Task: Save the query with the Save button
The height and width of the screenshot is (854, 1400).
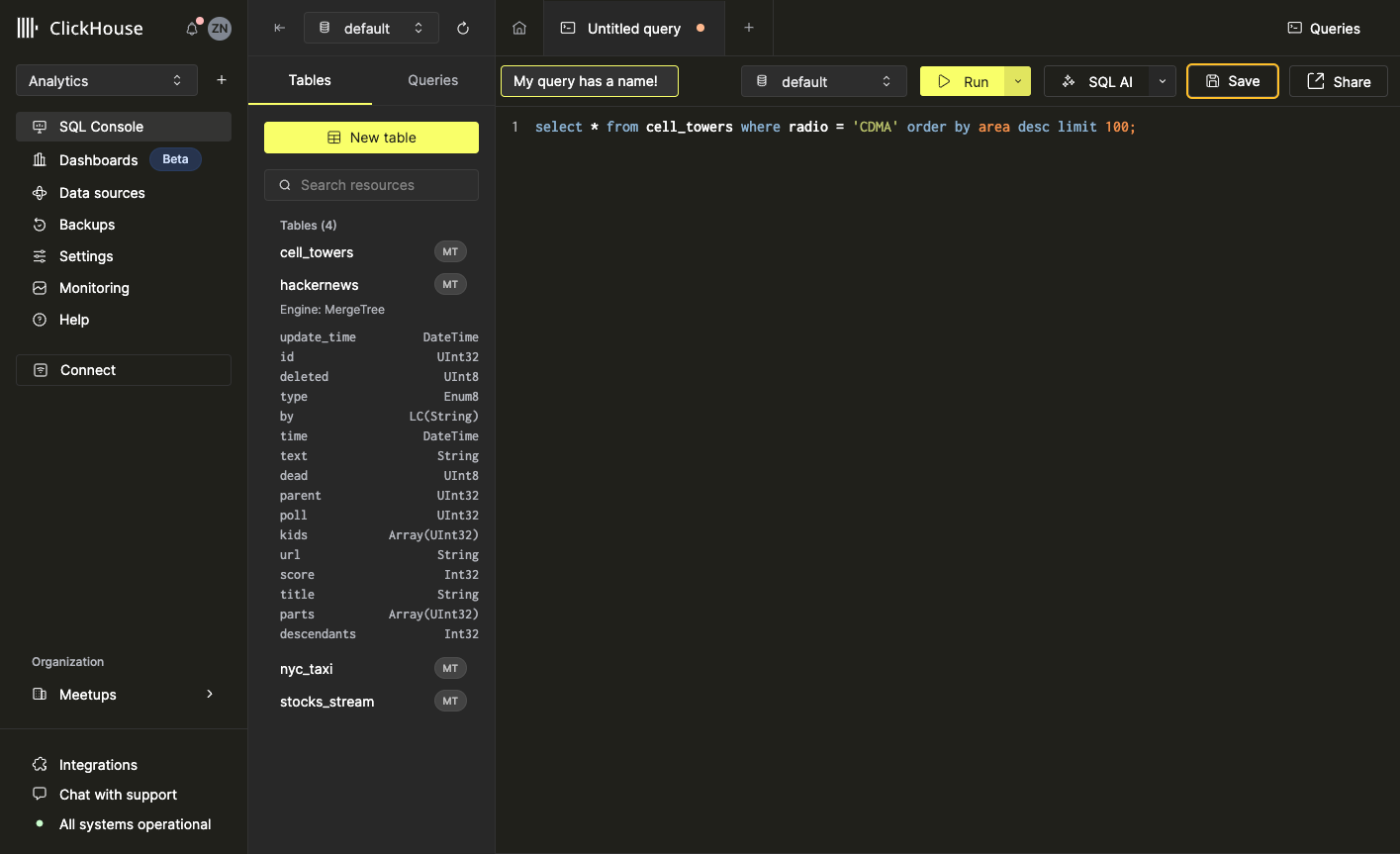Action: [x=1232, y=81]
